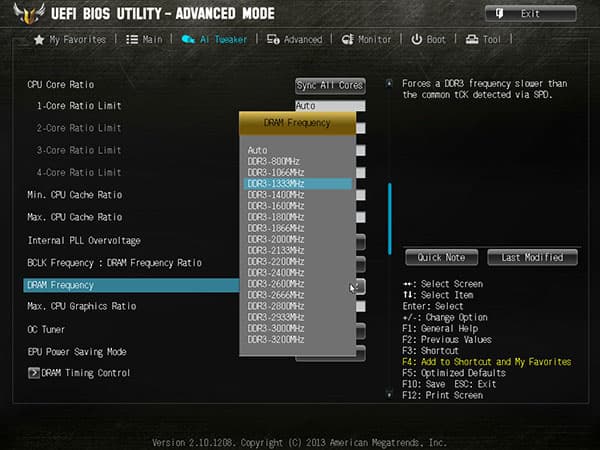
Task: Switch to Ai Tweaker tab
Action: pyautogui.click(x=214, y=39)
